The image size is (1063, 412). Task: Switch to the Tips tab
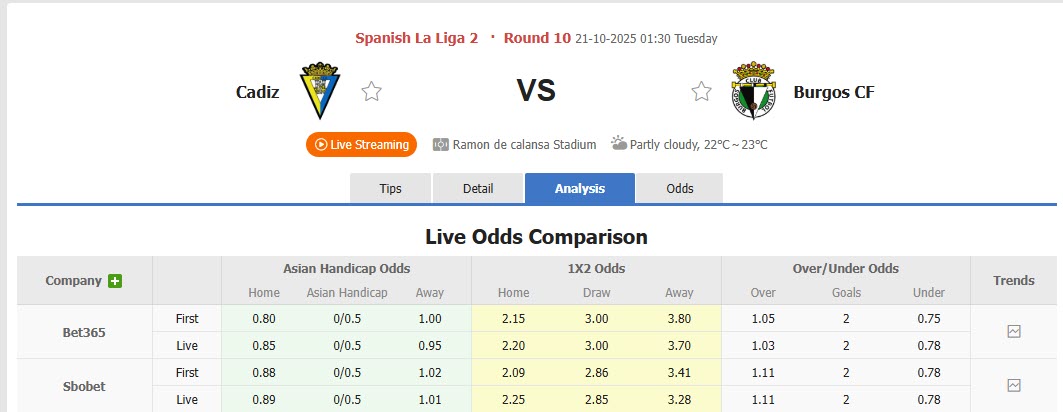(x=390, y=188)
